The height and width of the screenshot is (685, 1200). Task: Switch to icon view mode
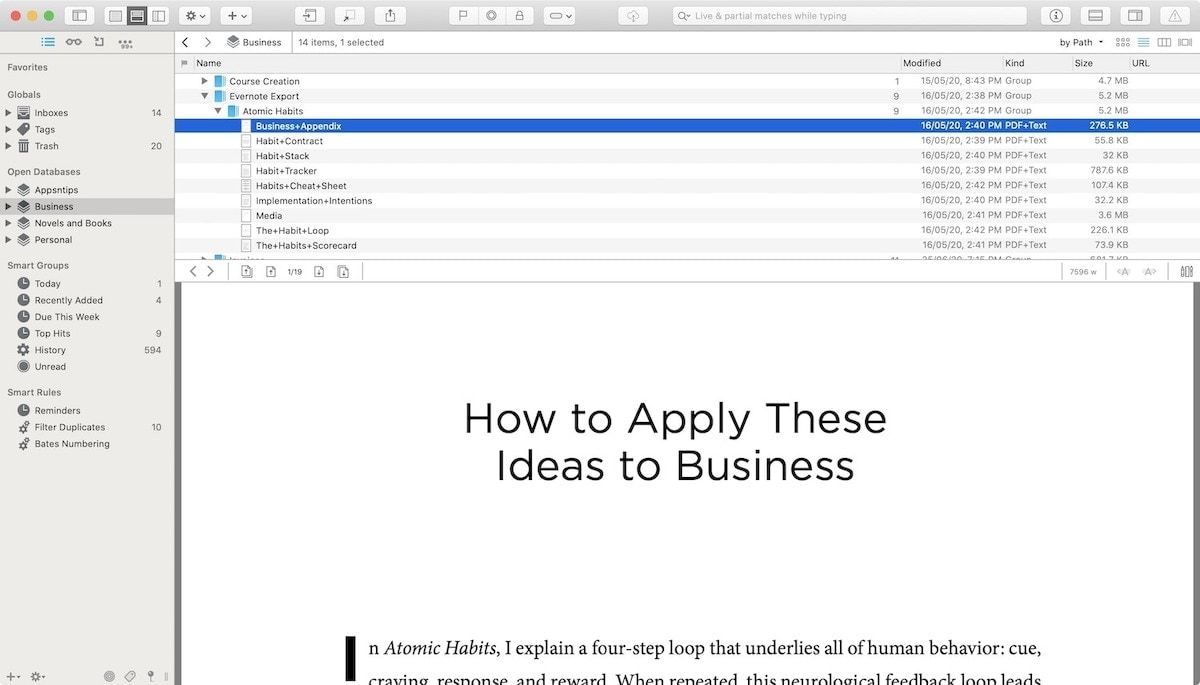[1123, 42]
